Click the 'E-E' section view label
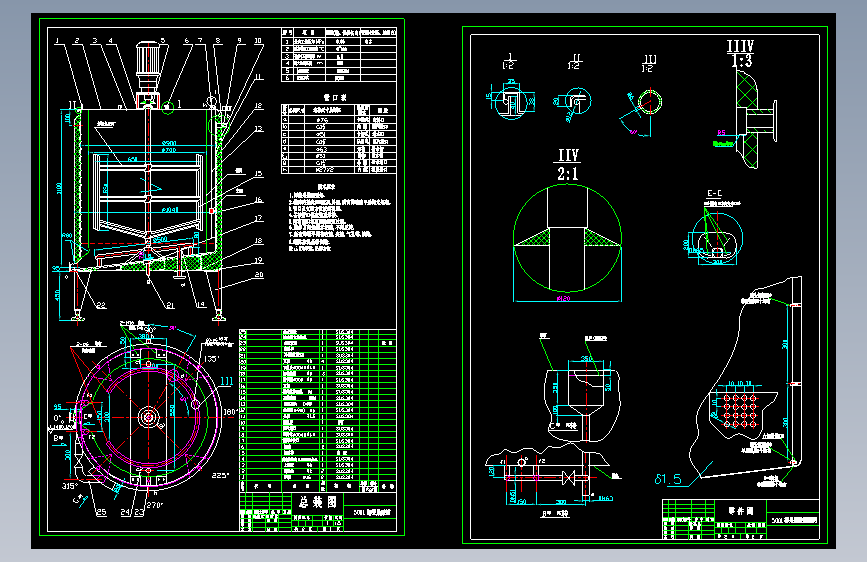867x562 pixels. tap(714, 193)
